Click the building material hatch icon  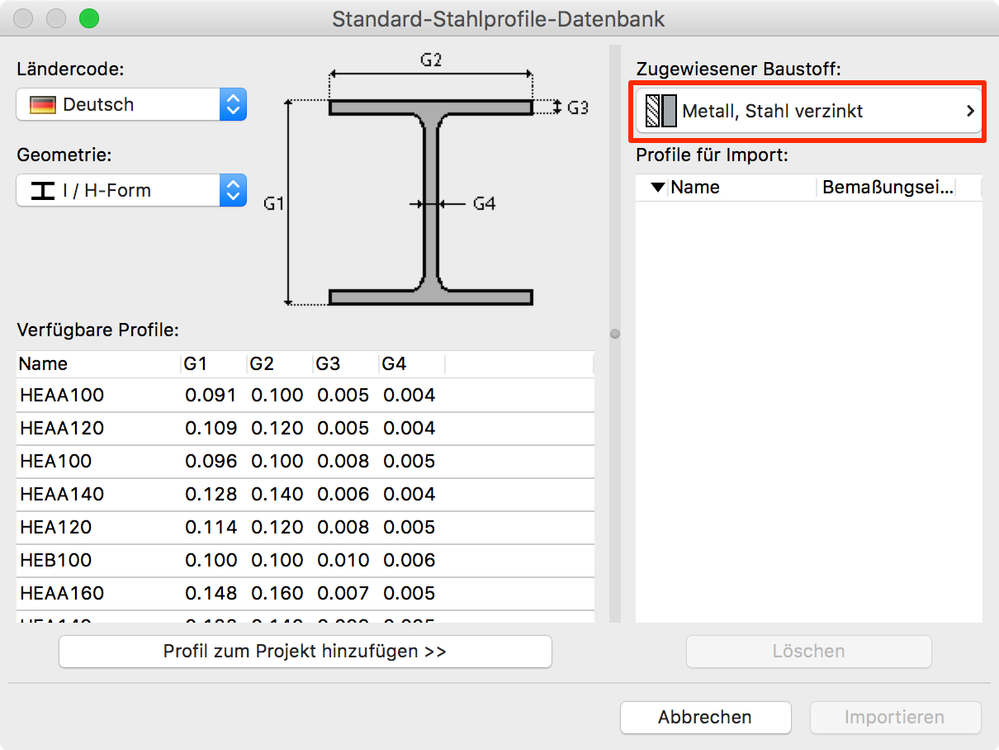(661, 111)
